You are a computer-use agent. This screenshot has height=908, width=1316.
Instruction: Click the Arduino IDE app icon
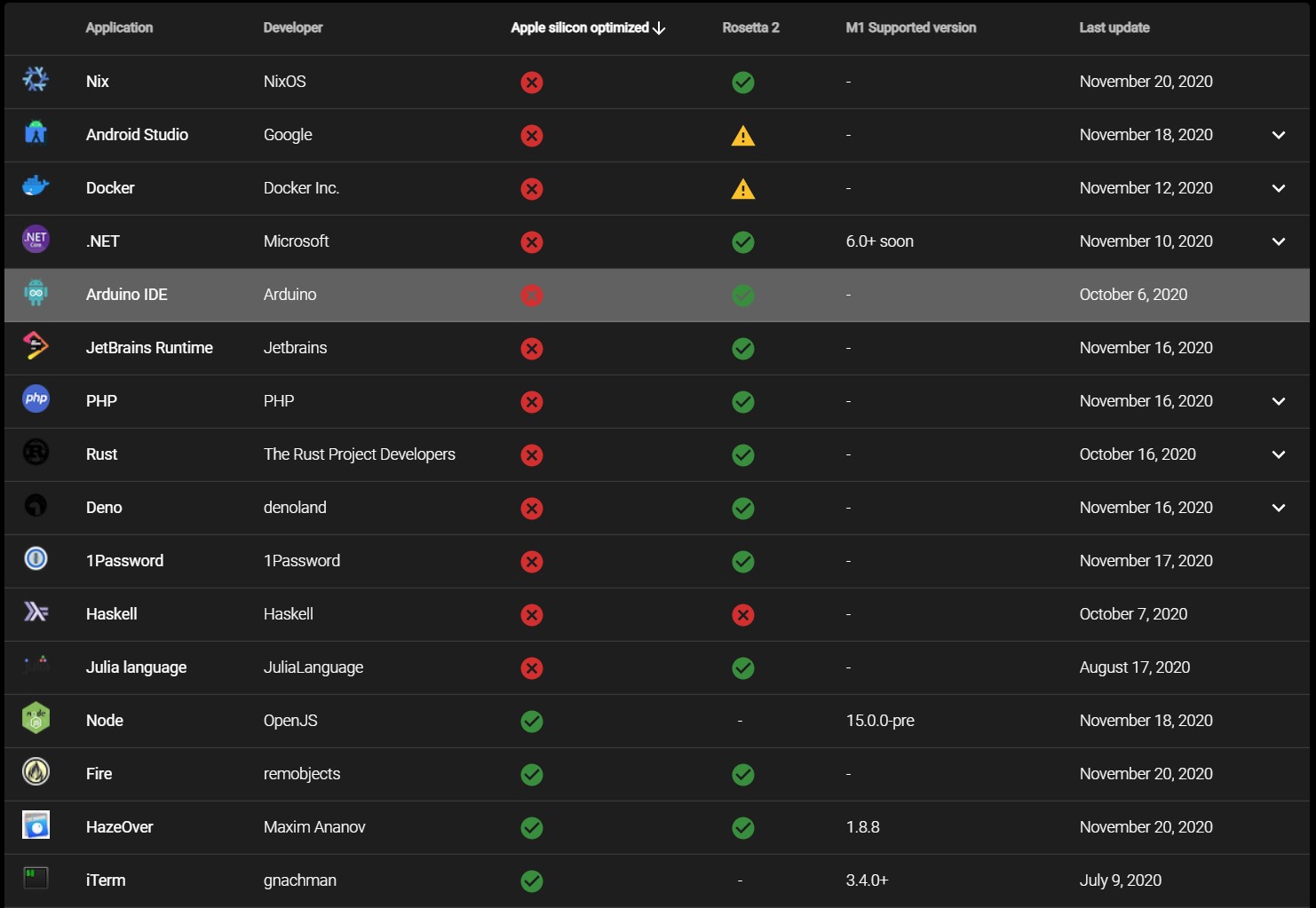pyautogui.click(x=36, y=293)
